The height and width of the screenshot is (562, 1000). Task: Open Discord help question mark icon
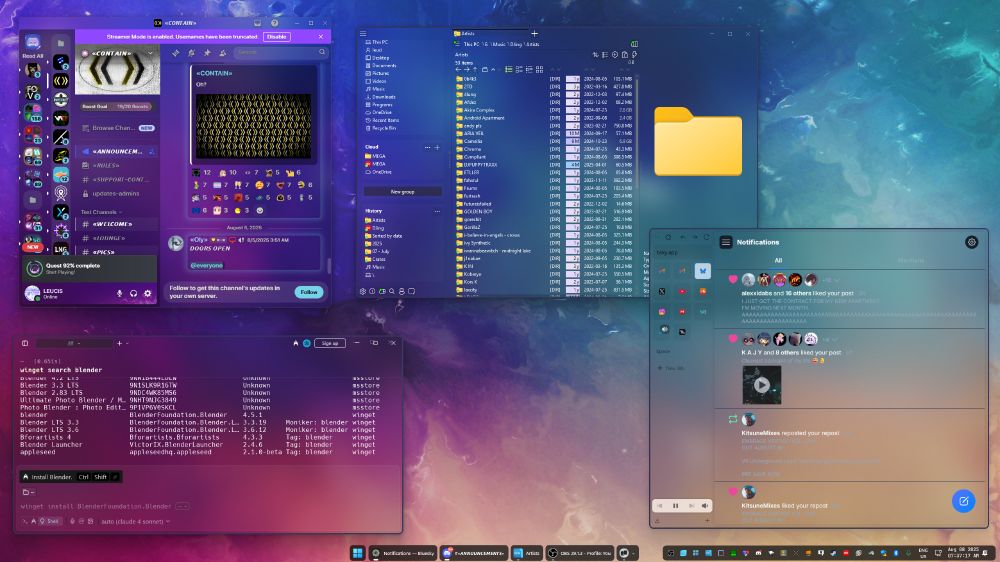[274, 23]
